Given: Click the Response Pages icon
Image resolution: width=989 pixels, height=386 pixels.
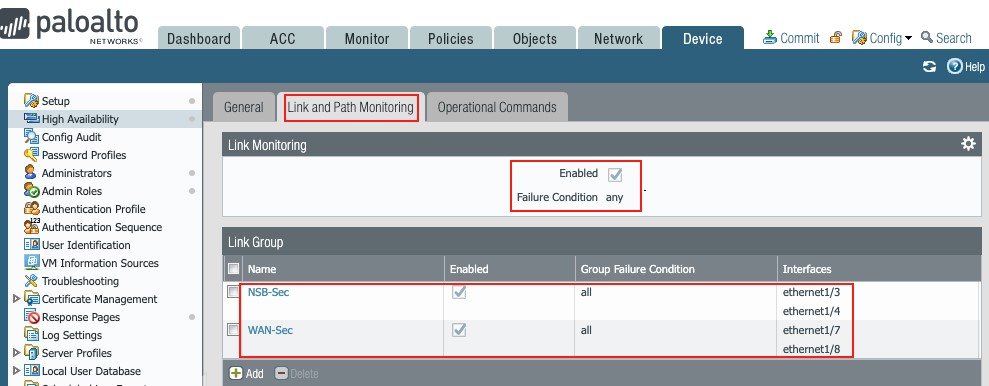Looking at the screenshot, I should [x=31, y=317].
